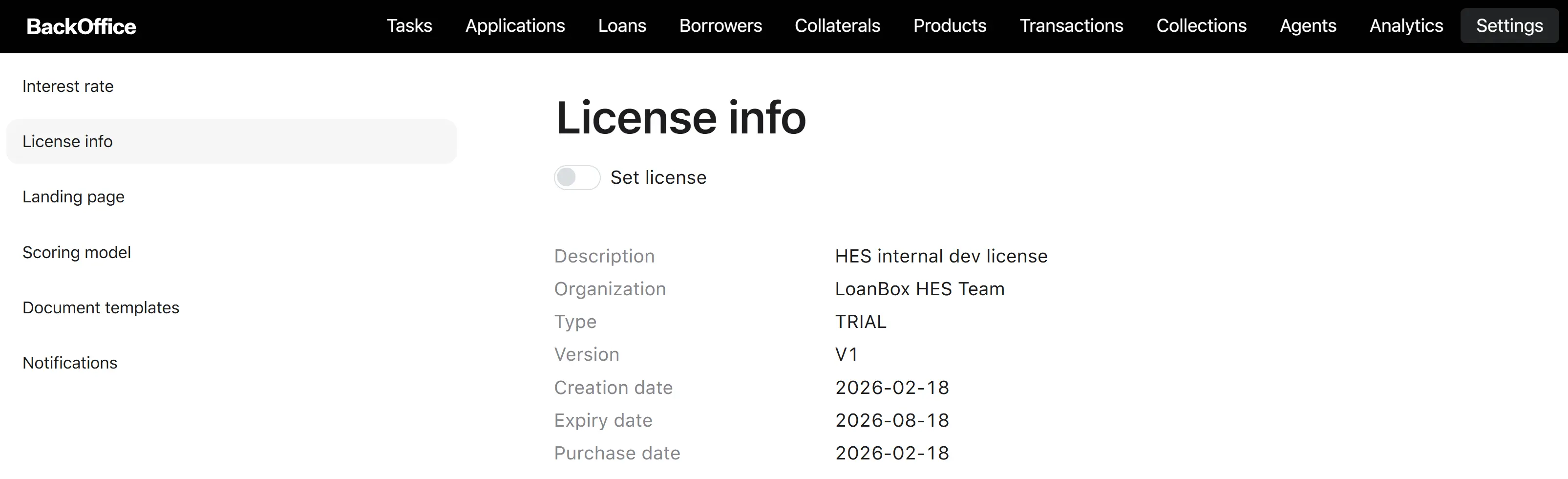Screen dimensions: 1568x479
Task: Click the Expiry date value '2026-08-18'
Action: [892, 420]
